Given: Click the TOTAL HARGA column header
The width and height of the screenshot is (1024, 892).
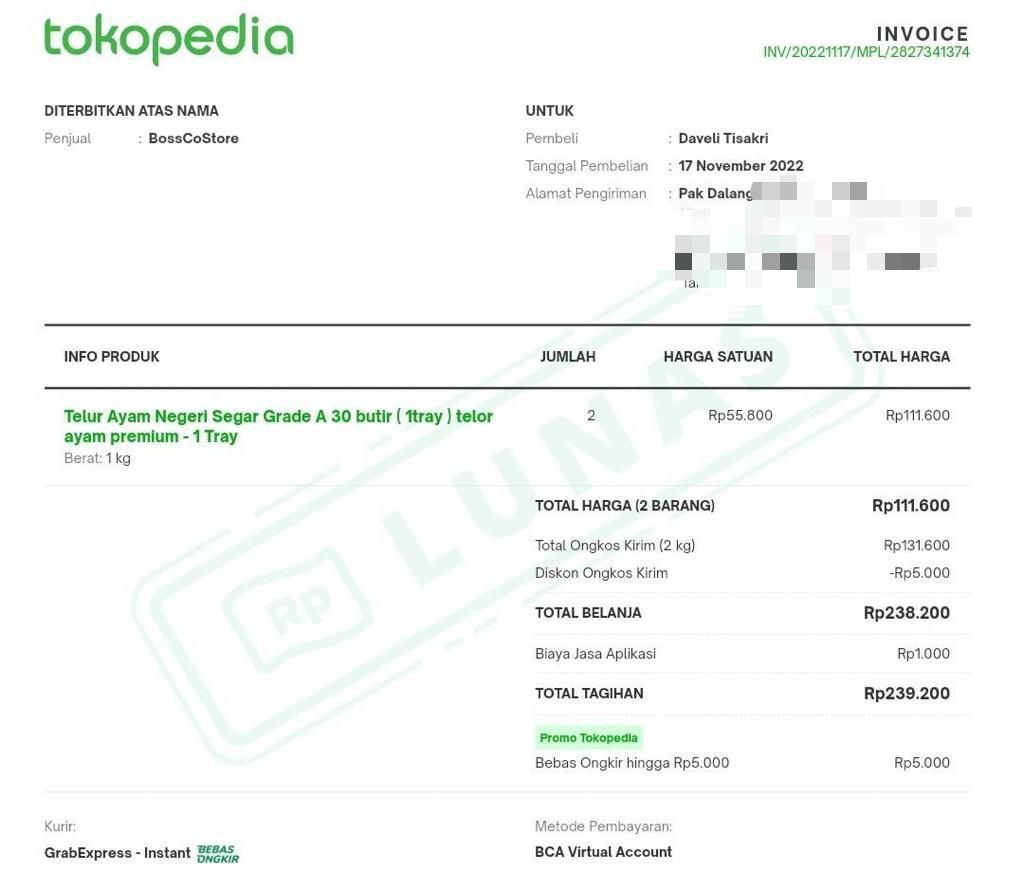Looking at the screenshot, I should click(x=901, y=357).
